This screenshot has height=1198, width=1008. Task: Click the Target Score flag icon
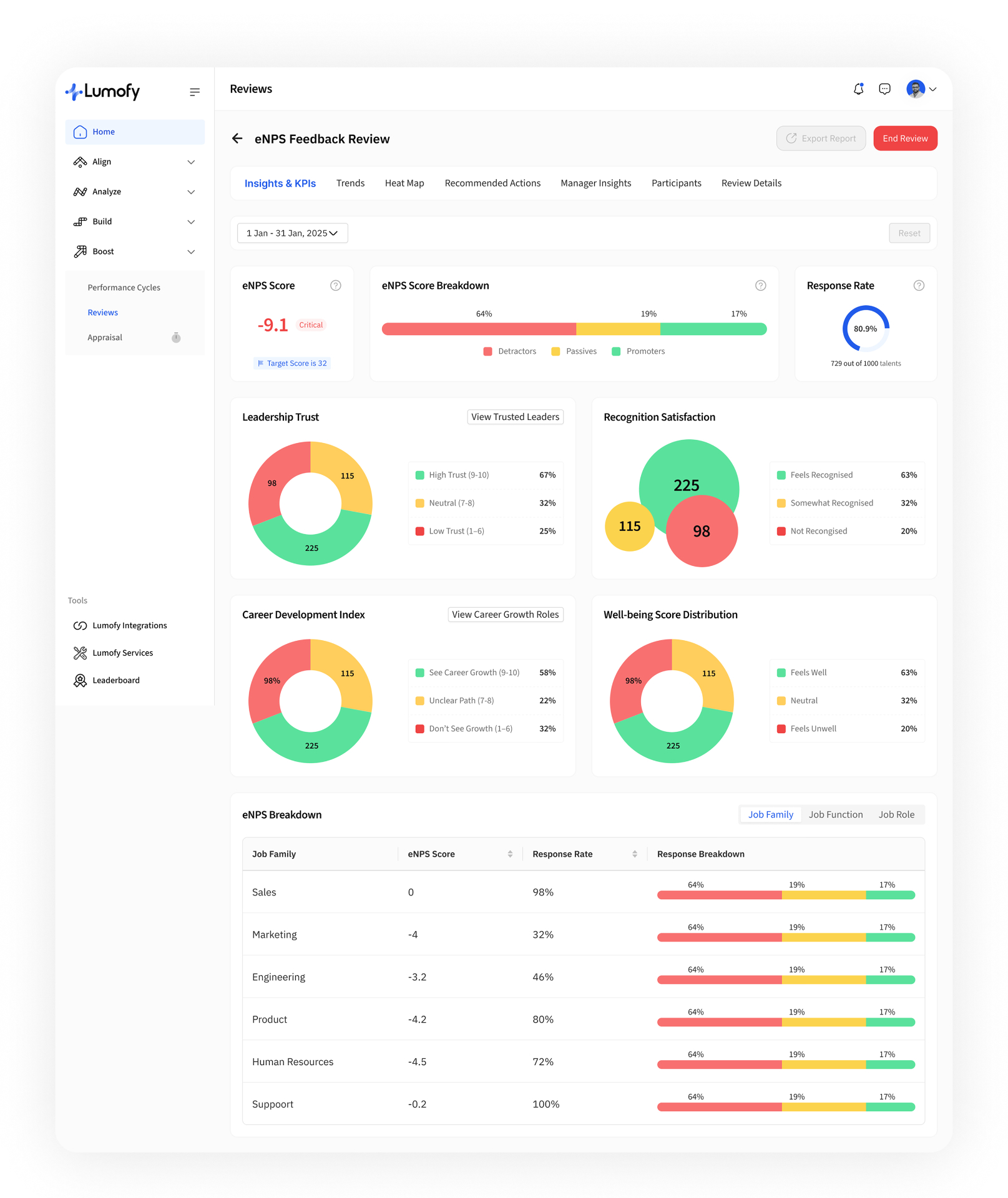(261, 363)
